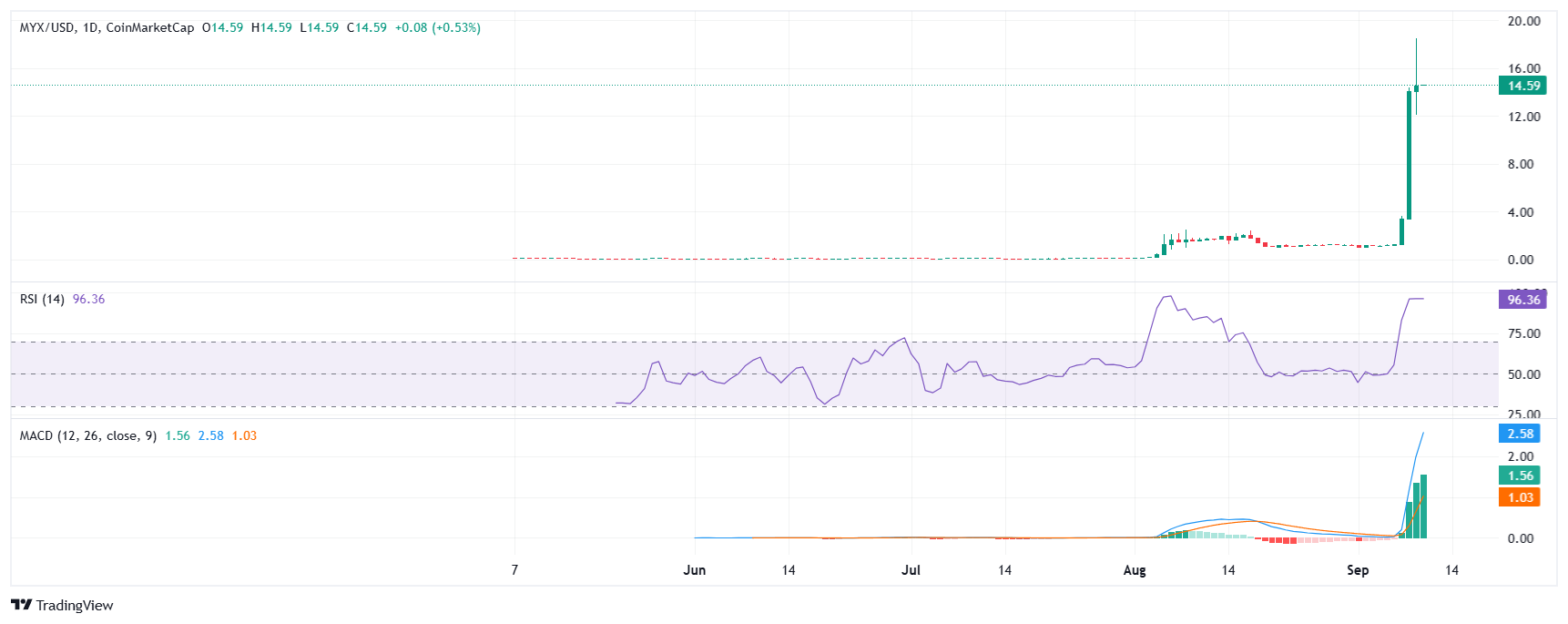The width and height of the screenshot is (1568, 624).
Task: Select the green 1.56 MACD histogram badge
Action: pyautogui.click(x=1520, y=476)
